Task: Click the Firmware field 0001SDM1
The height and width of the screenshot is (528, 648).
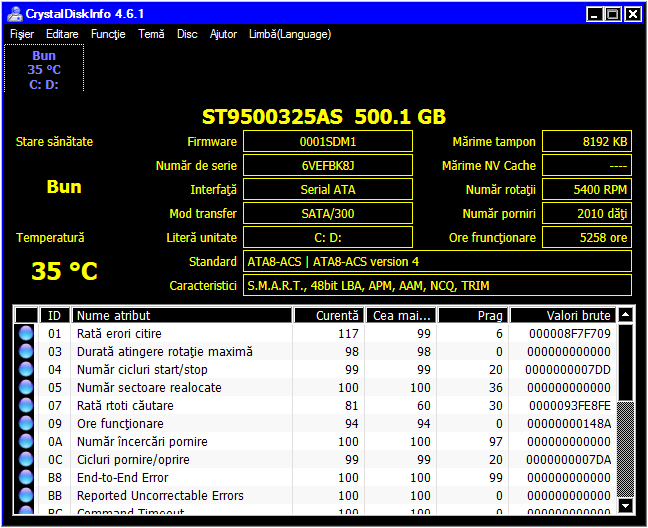Action: click(328, 142)
